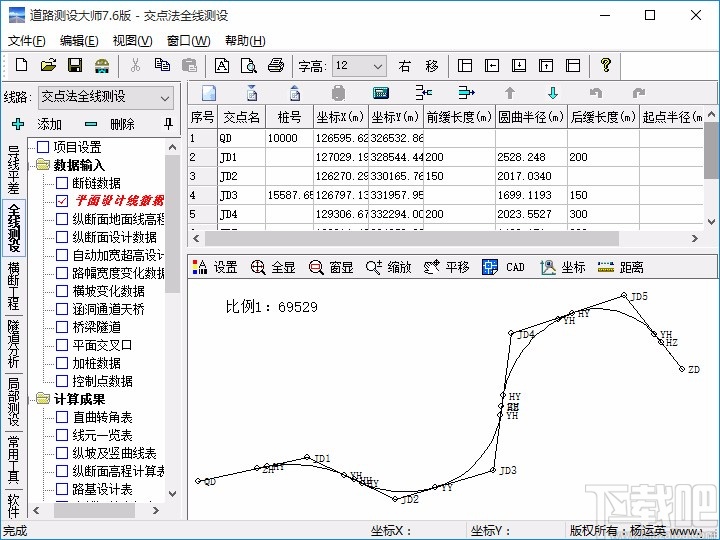Check the 断链数据 checkbox
Viewport: 720px width, 540px height.
pos(62,183)
